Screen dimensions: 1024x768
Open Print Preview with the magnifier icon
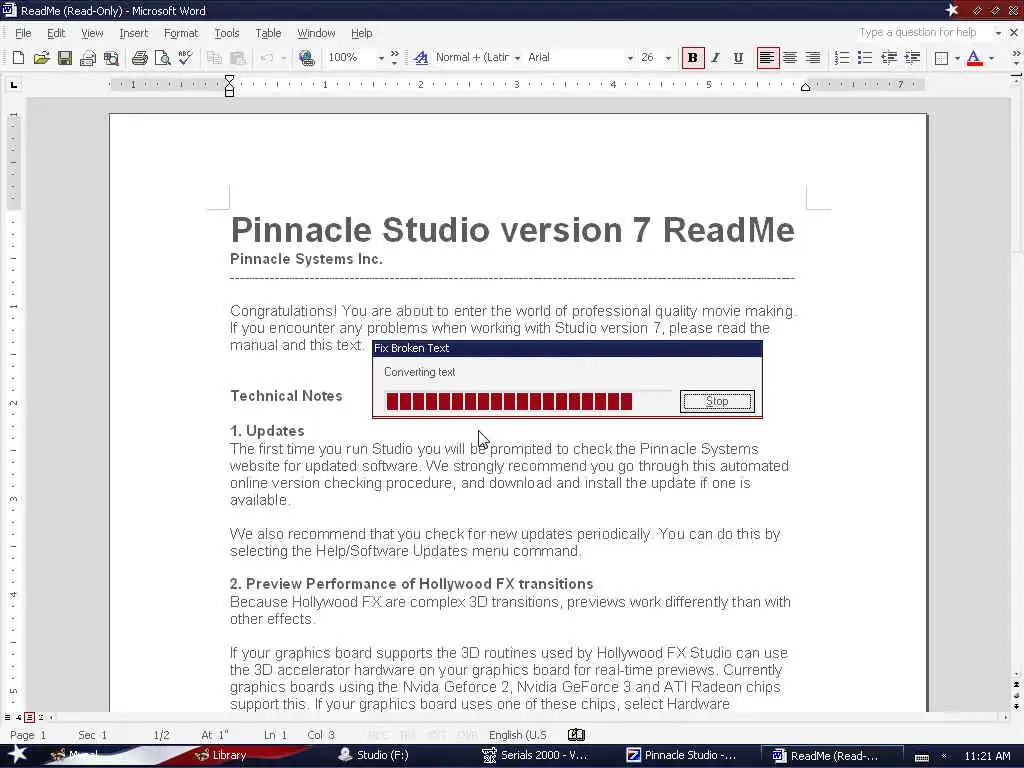click(163, 58)
